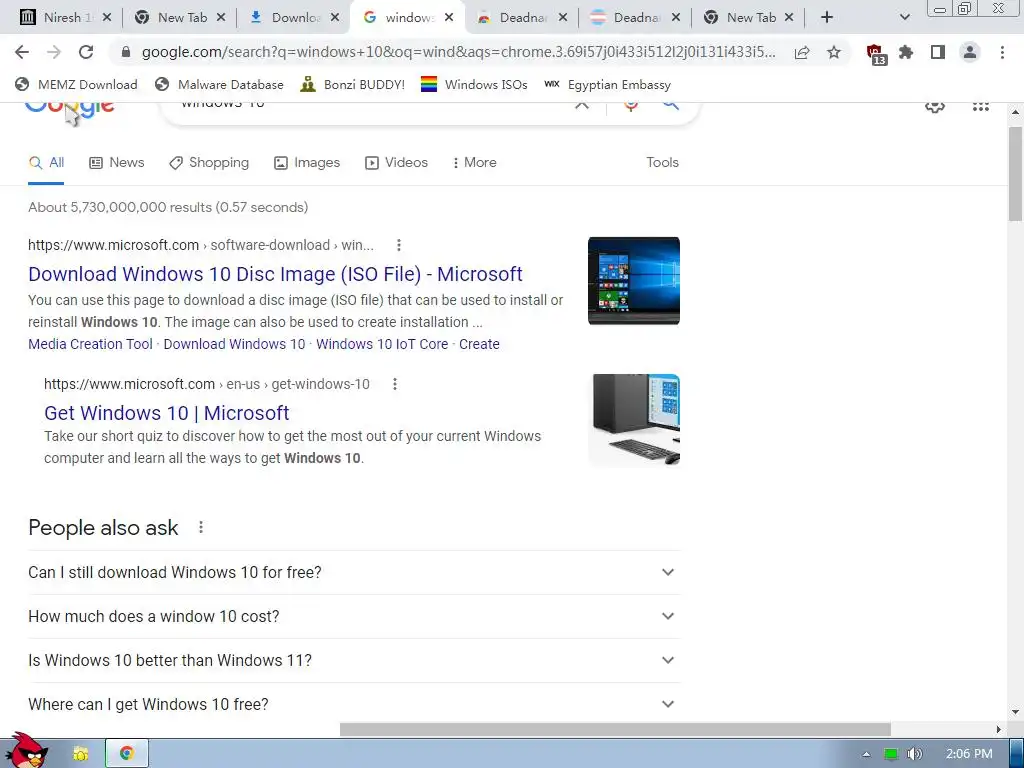The image size is (1024, 768).
Task: Open People also ask options dots
Action: (201, 527)
